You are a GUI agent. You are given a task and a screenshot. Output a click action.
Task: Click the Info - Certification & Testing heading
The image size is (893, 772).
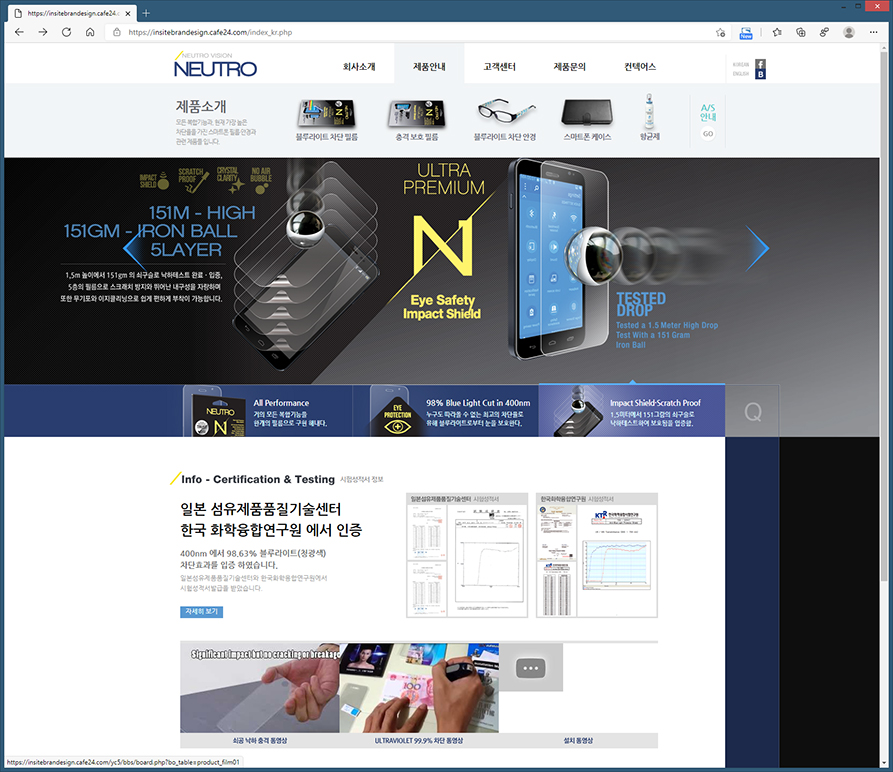pos(258,479)
